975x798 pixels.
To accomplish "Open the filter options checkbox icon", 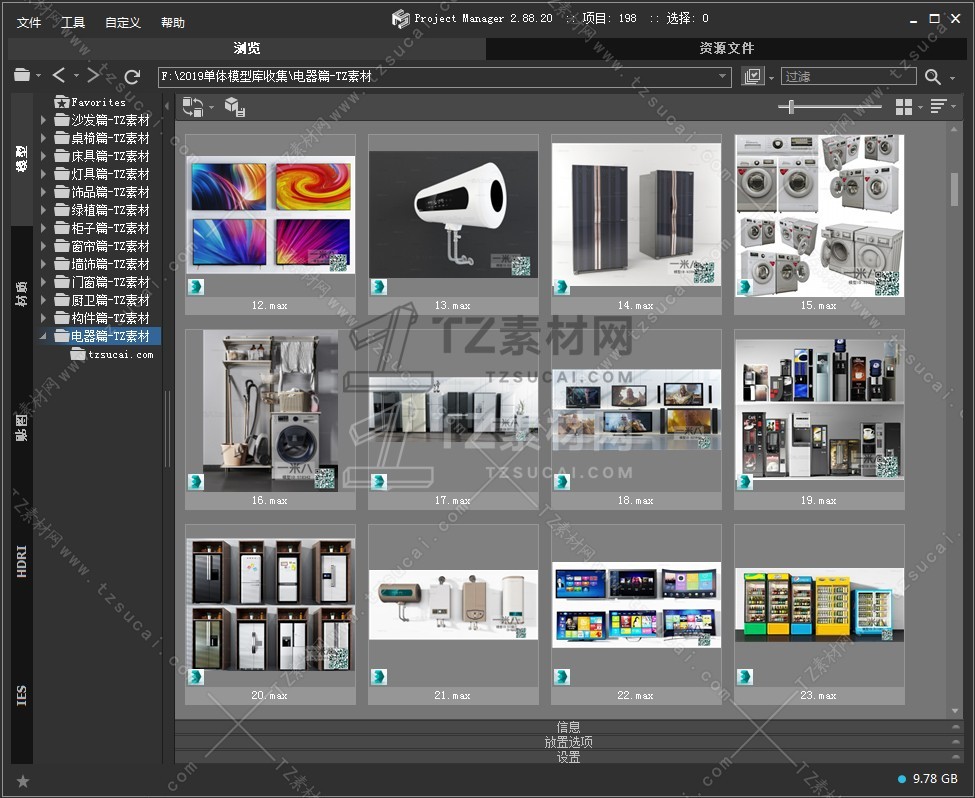I will pos(753,77).
